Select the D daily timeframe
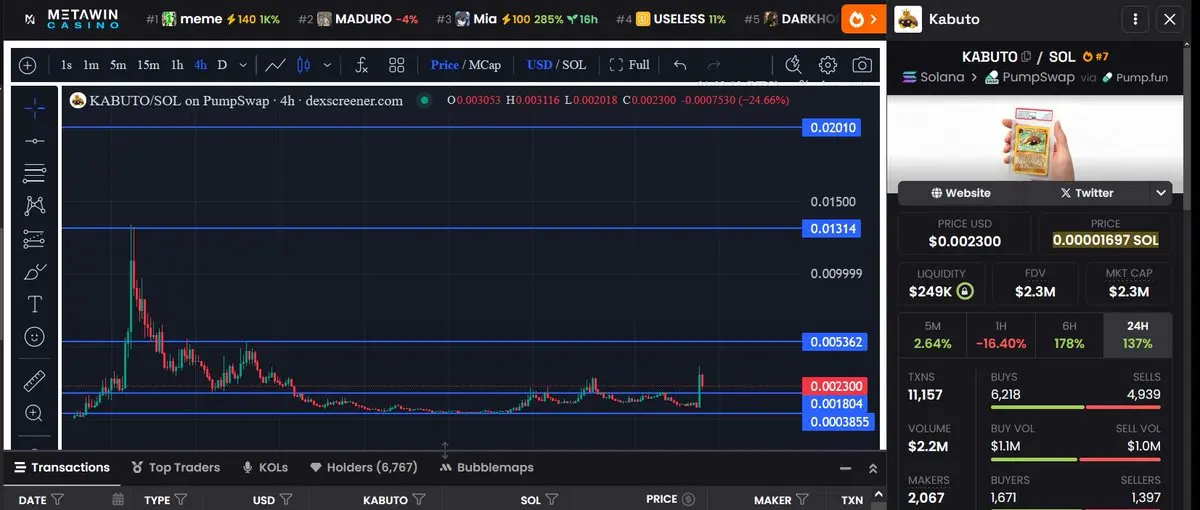Viewport: 1200px width, 510px height. (x=222, y=65)
